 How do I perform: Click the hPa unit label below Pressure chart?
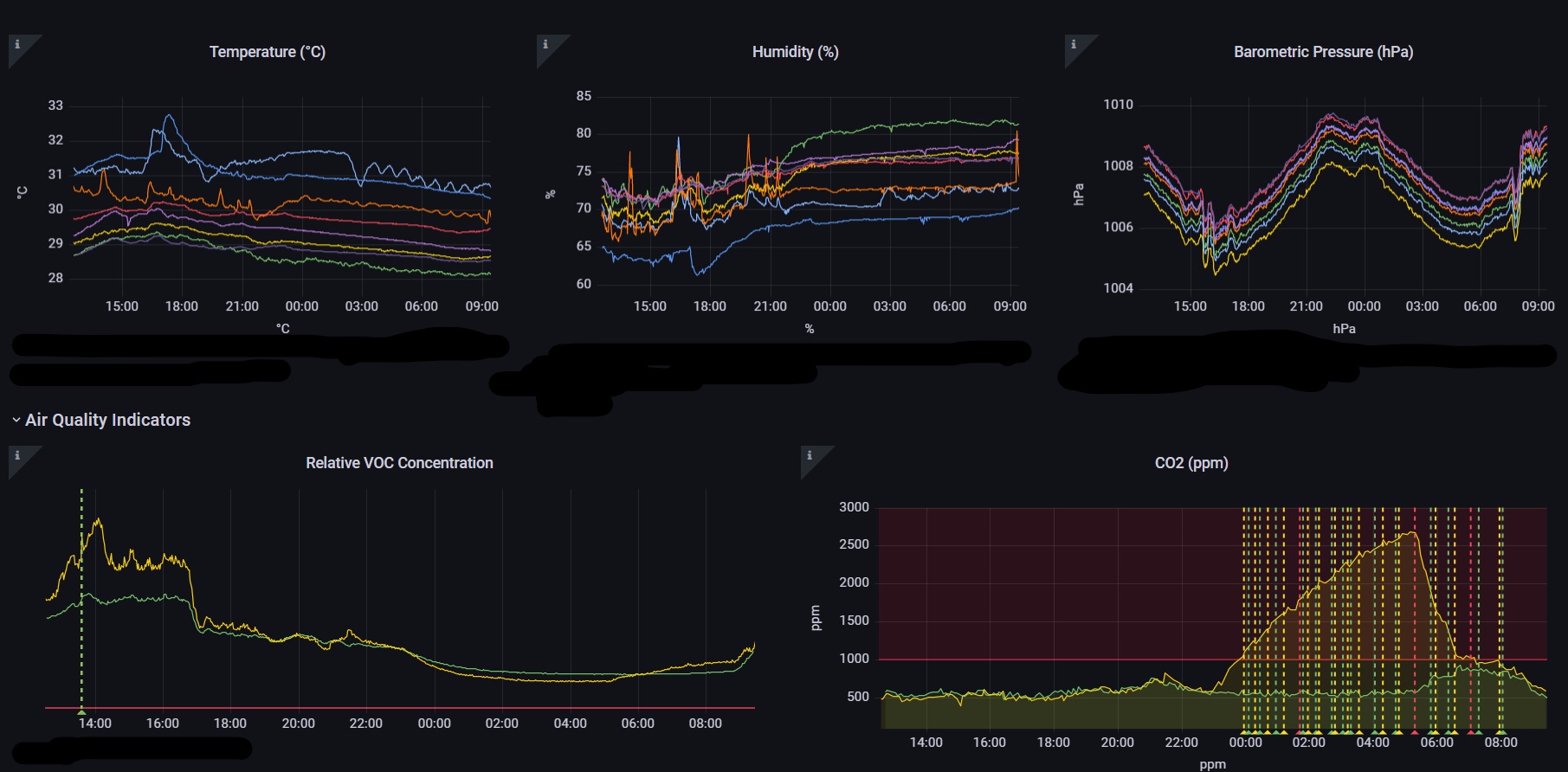pos(1344,329)
